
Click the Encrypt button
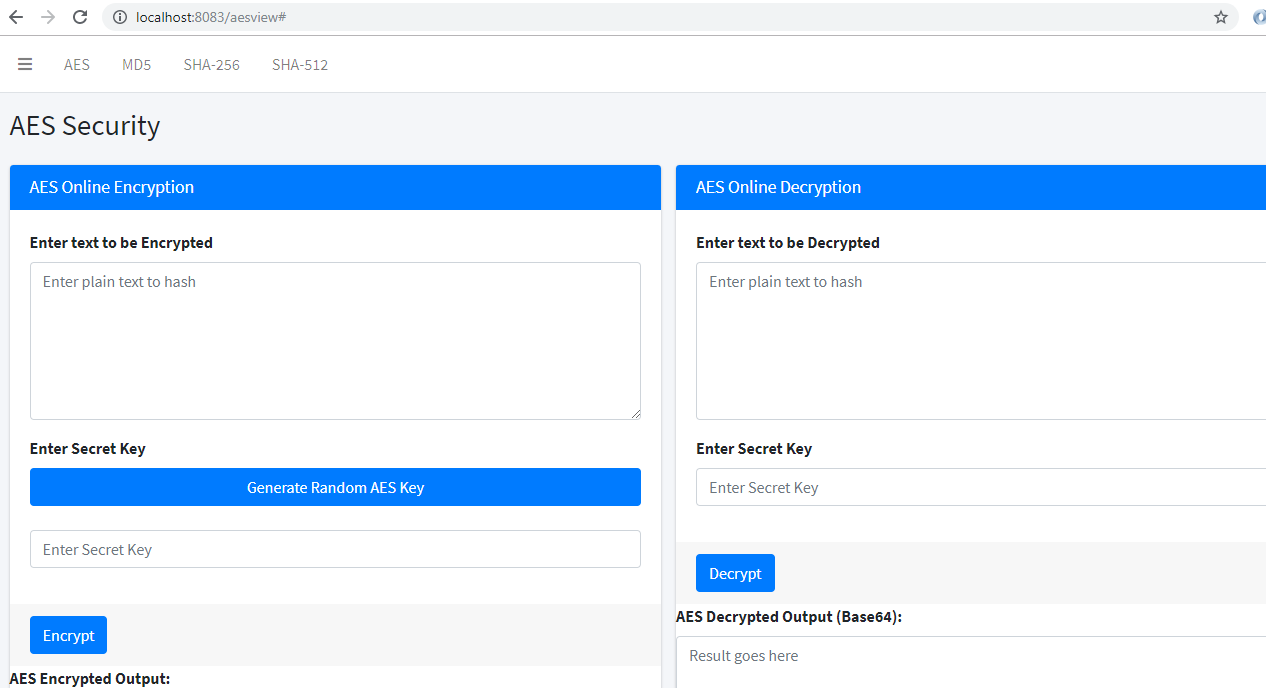point(68,634)
